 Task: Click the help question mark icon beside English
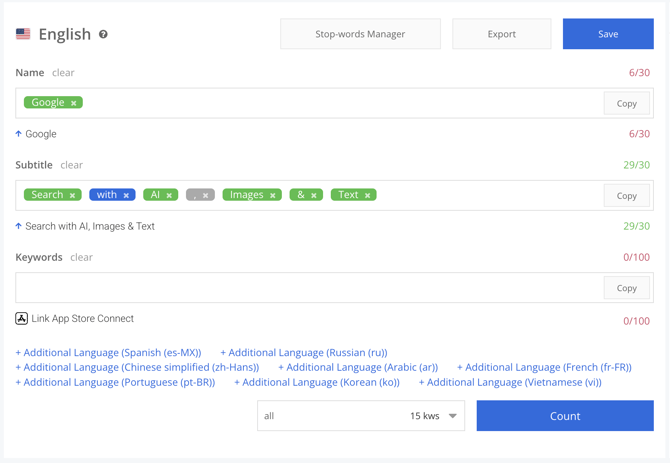click(103, 34)
